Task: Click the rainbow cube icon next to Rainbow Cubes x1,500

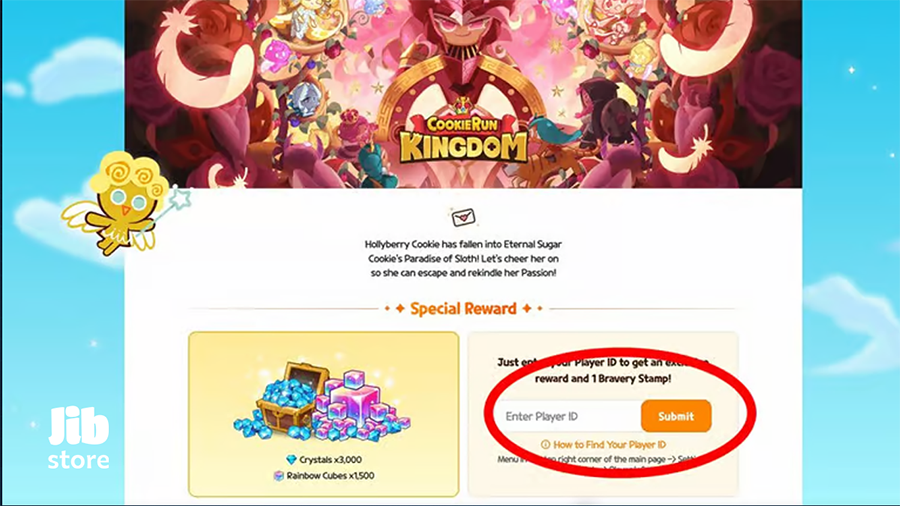Action: pyautogui.click(x=278, y=476)
